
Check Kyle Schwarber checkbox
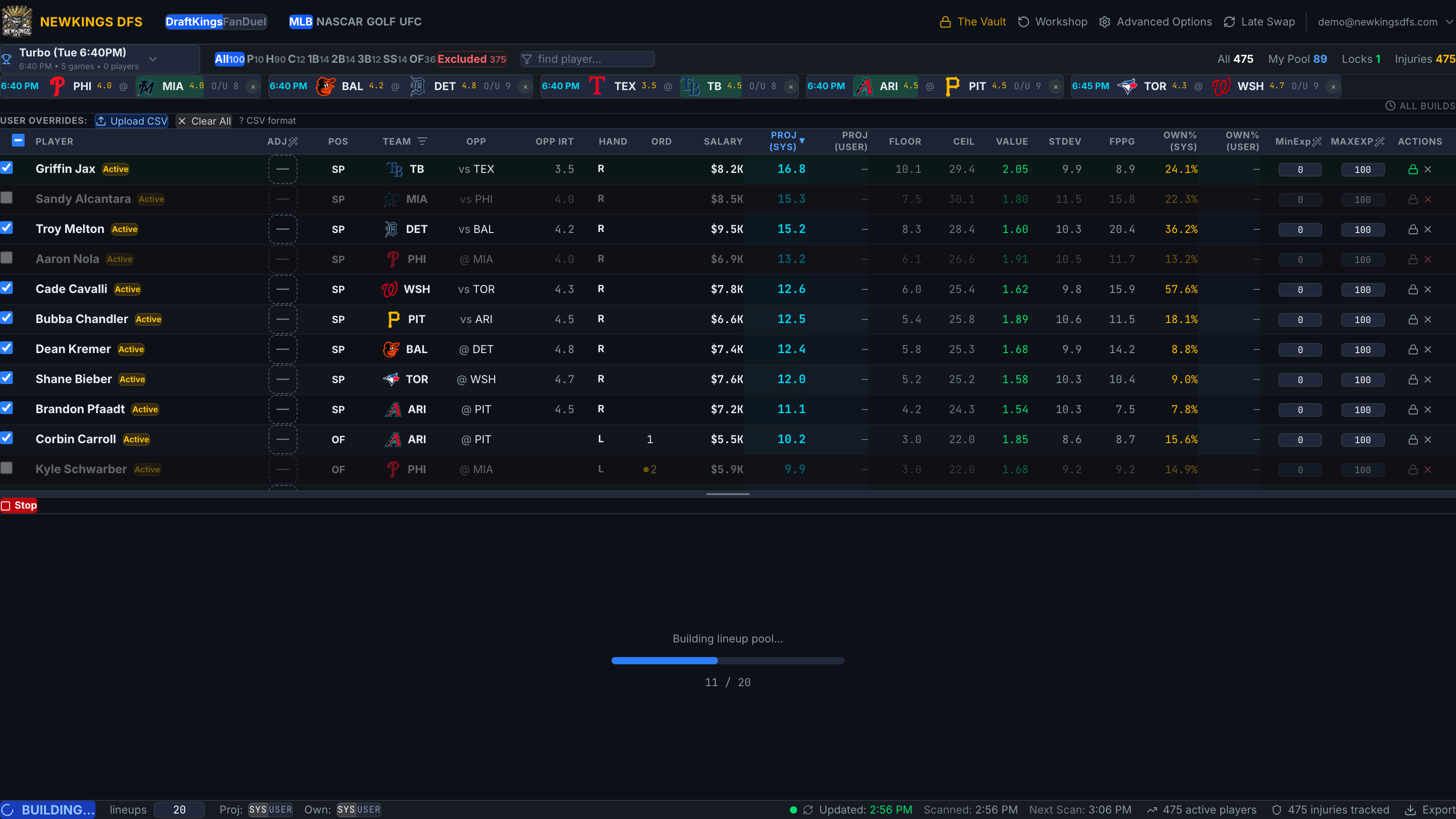click(x=7, y=468)
